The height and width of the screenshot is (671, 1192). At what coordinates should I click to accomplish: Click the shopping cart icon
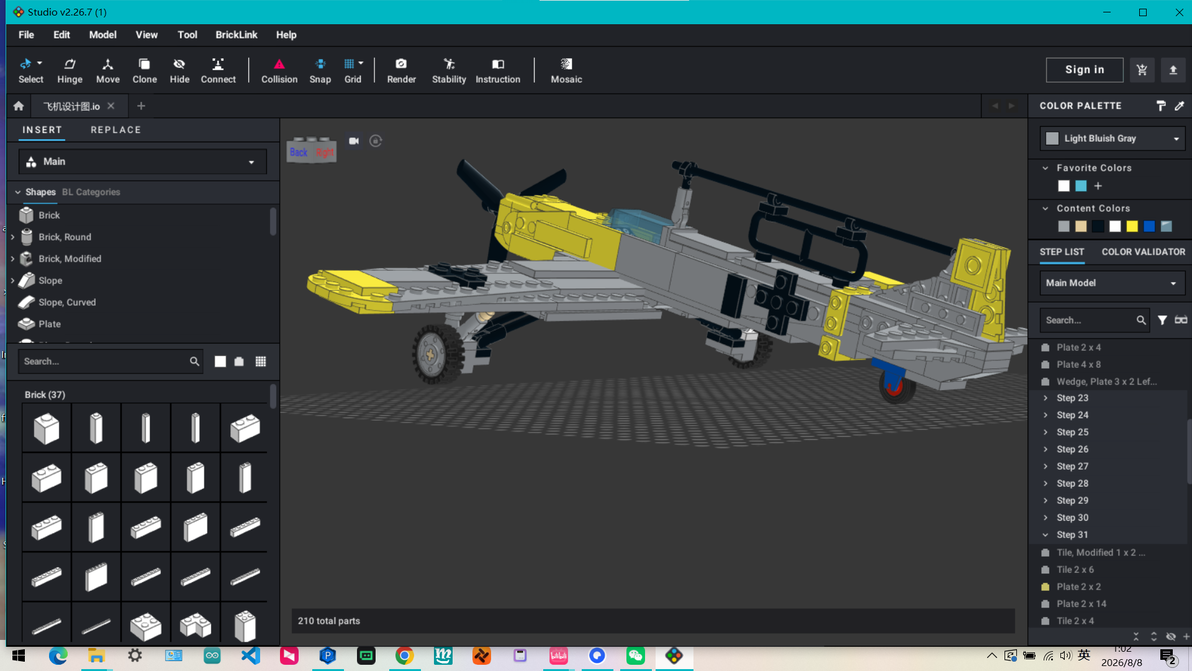point(1142,70)
